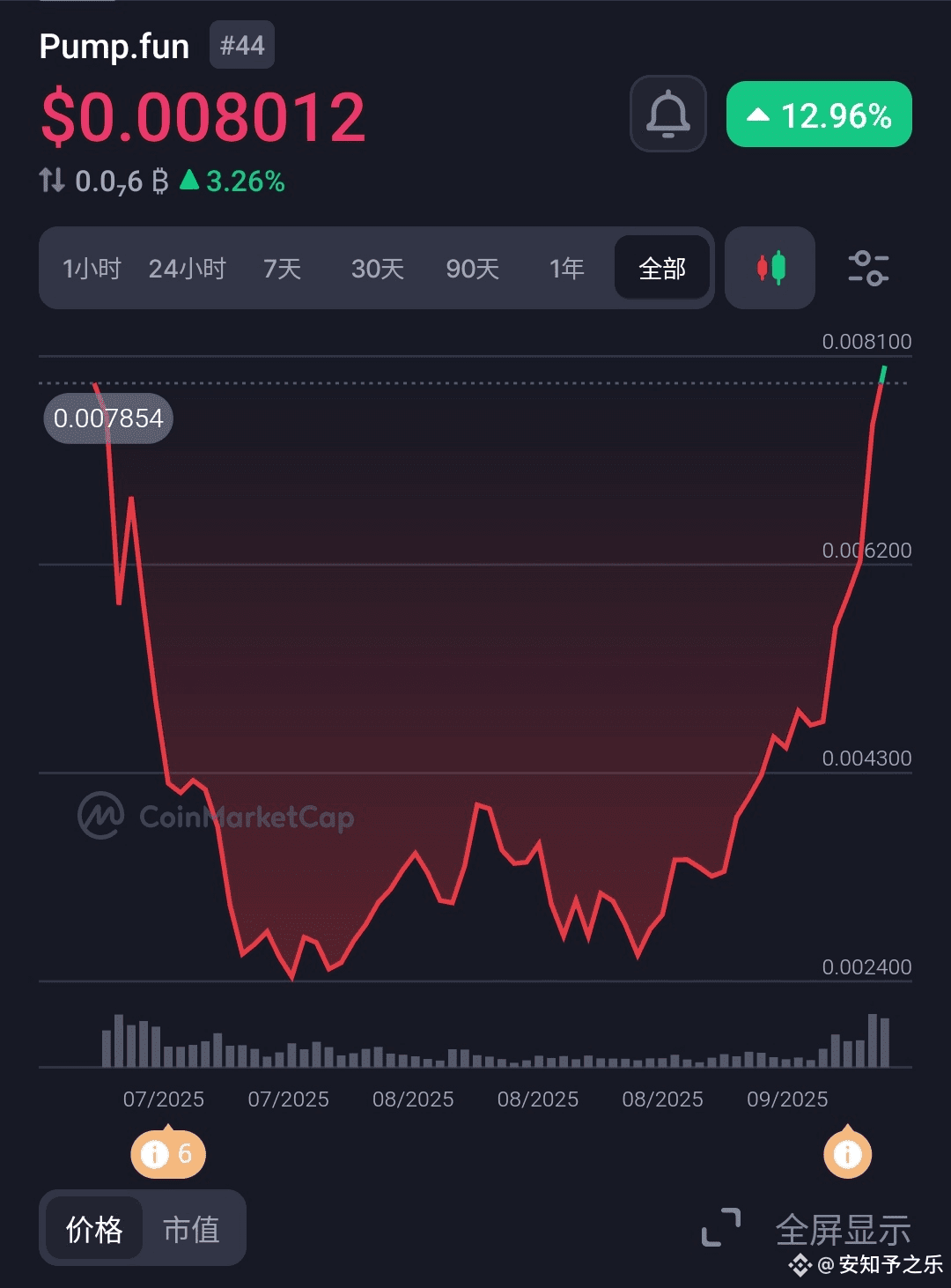Select the 30天 time range
Image resolution: width=951 pixels, height=1288 pixels.
(378, 269)
